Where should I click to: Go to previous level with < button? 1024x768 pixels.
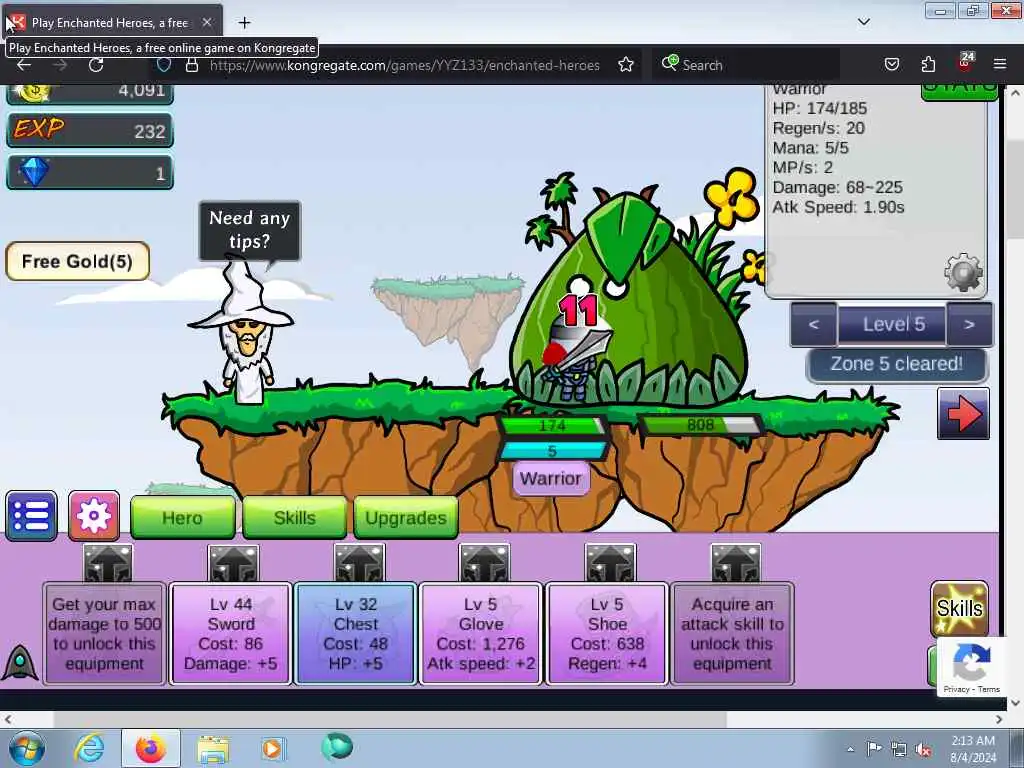pyautogui.click(x=814, y=324)
